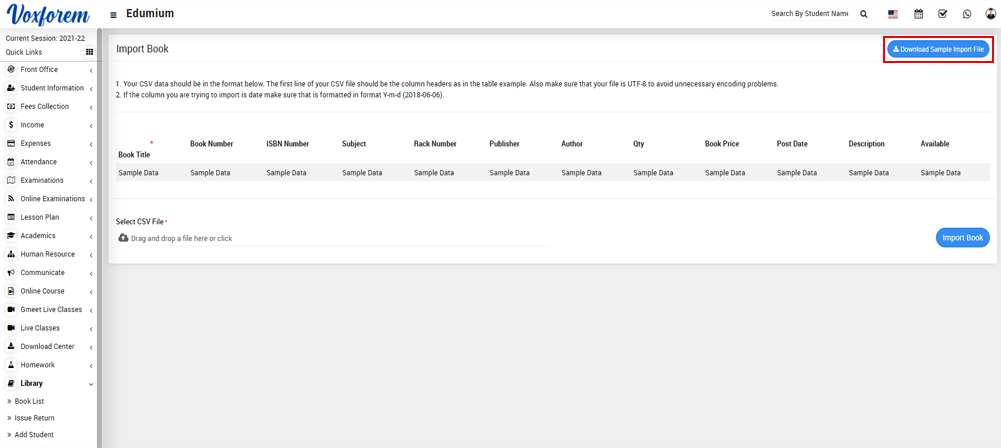Open the Quick Links grid icon
Image resolution: width=1001 pixels, height=448 pixels.
tap(89, 52)
